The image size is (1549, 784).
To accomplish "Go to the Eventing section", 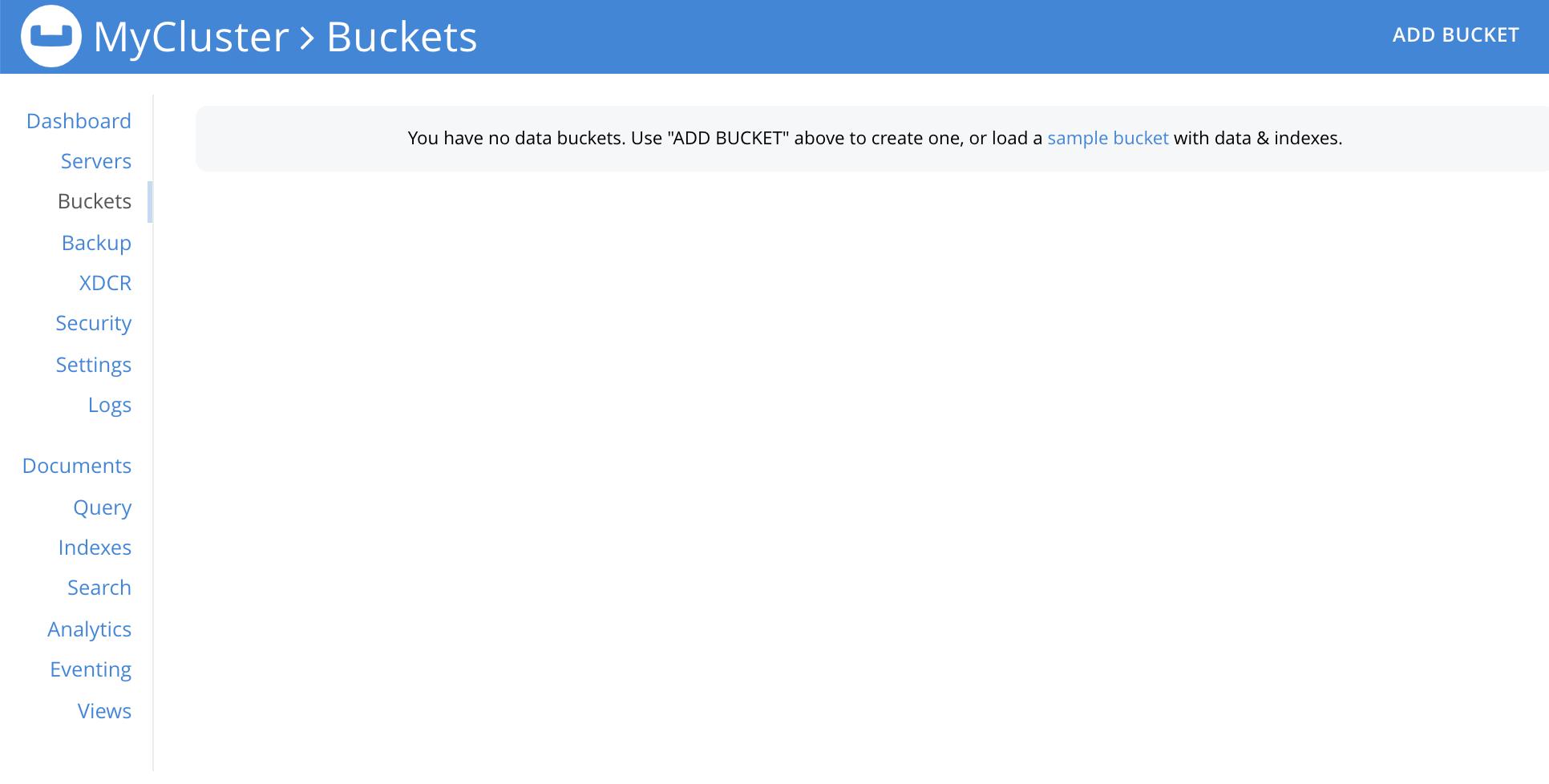I will (x=91, y=669).
